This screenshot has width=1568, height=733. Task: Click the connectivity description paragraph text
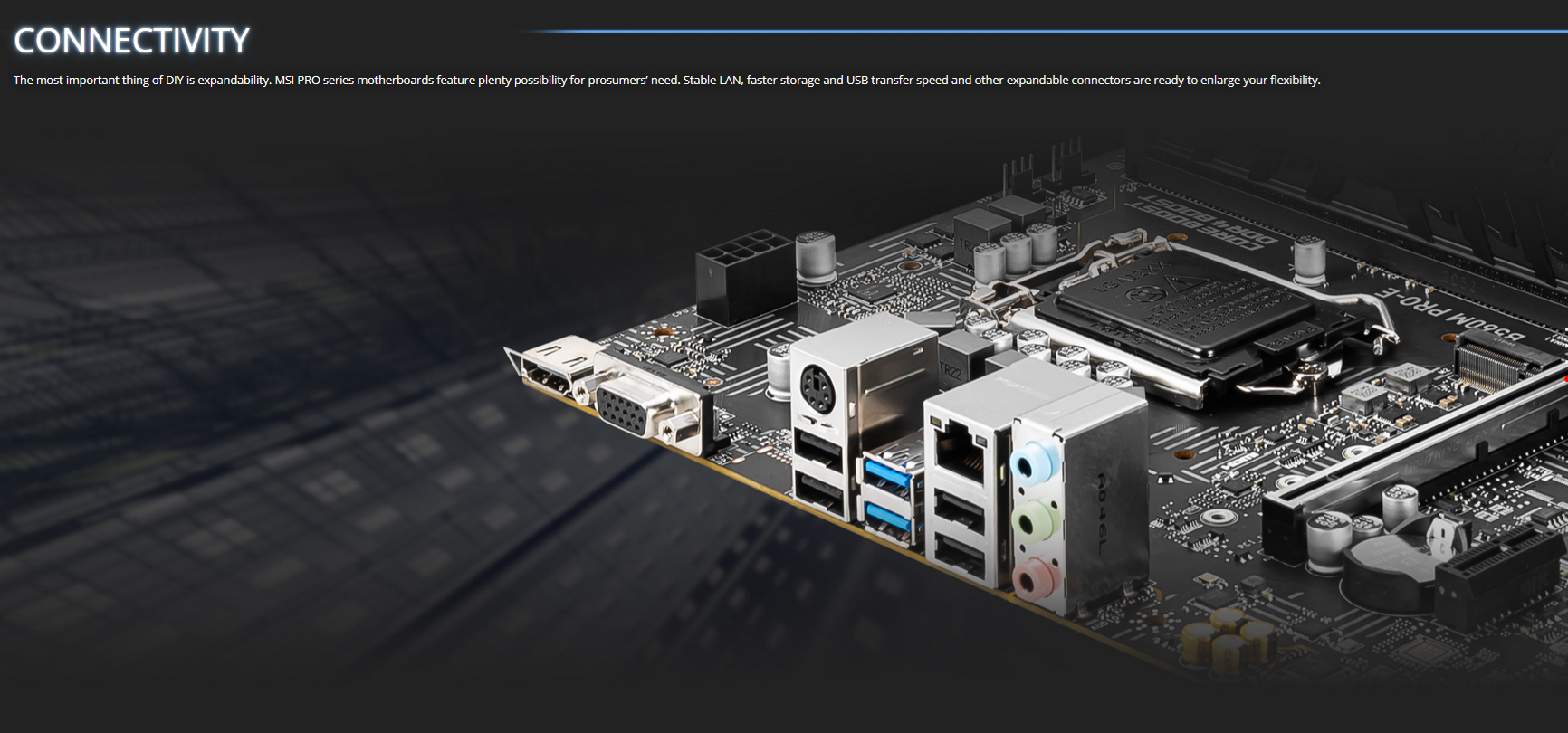pyautogui.click(x=666, y=81)
